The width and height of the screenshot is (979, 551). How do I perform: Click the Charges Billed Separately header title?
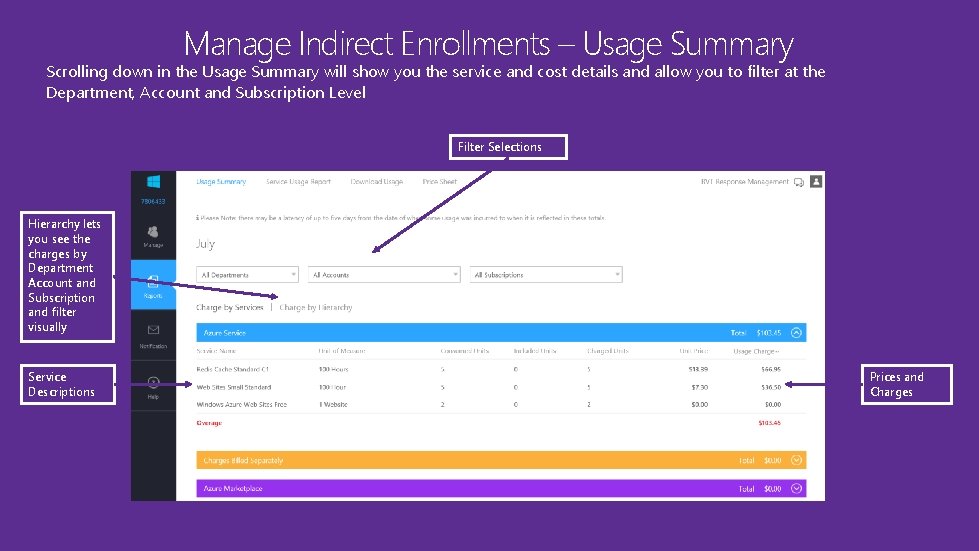click(x=244, y=461)
